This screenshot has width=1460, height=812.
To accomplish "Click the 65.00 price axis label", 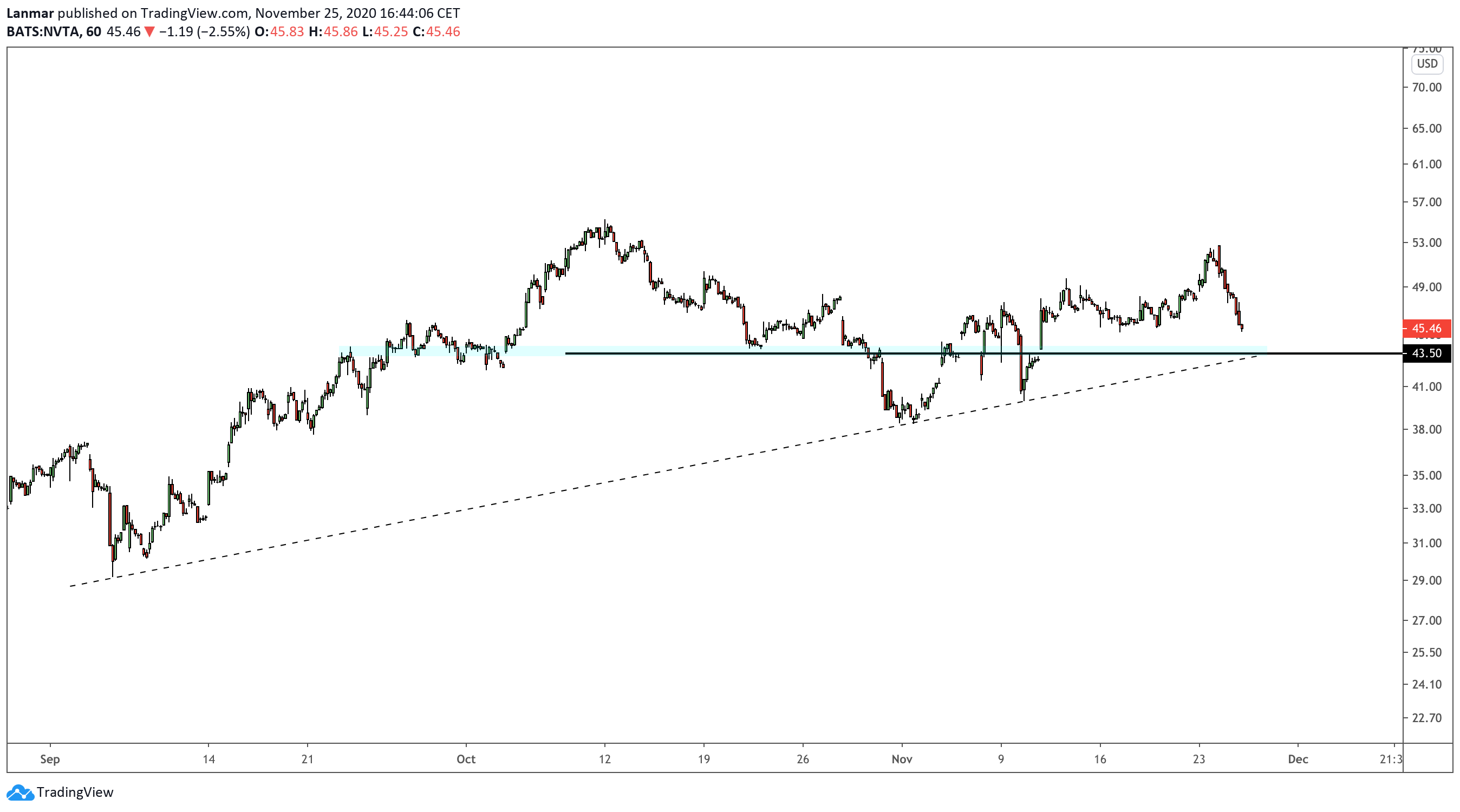I will click(x=1426, y=128).
